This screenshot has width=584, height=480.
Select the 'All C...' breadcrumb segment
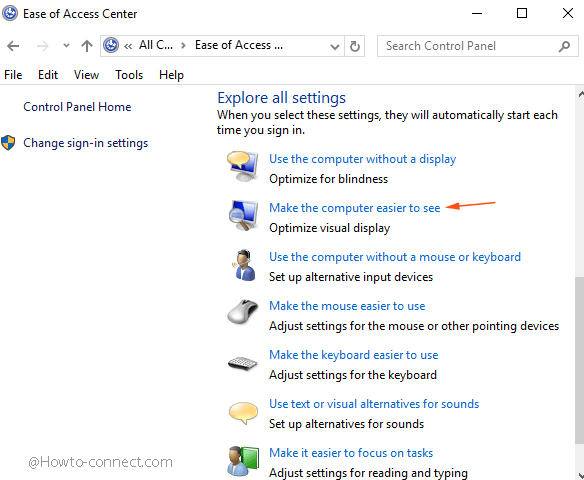pos(156,45)
